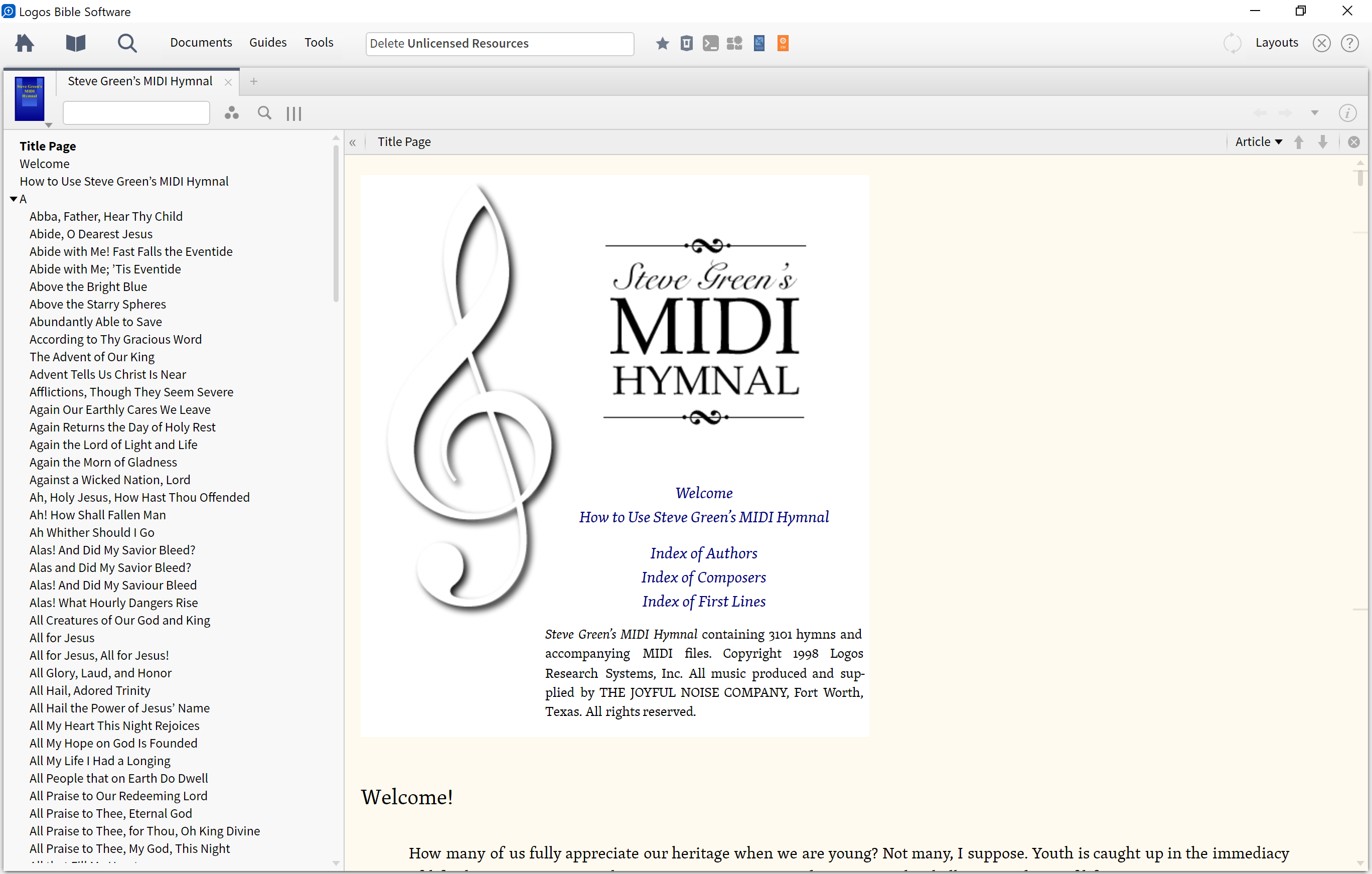This screenshot has height=874, width=1372.
Task: Open the history dropdown arrow
Action: pyautogui.click(x=1314, y=113)
